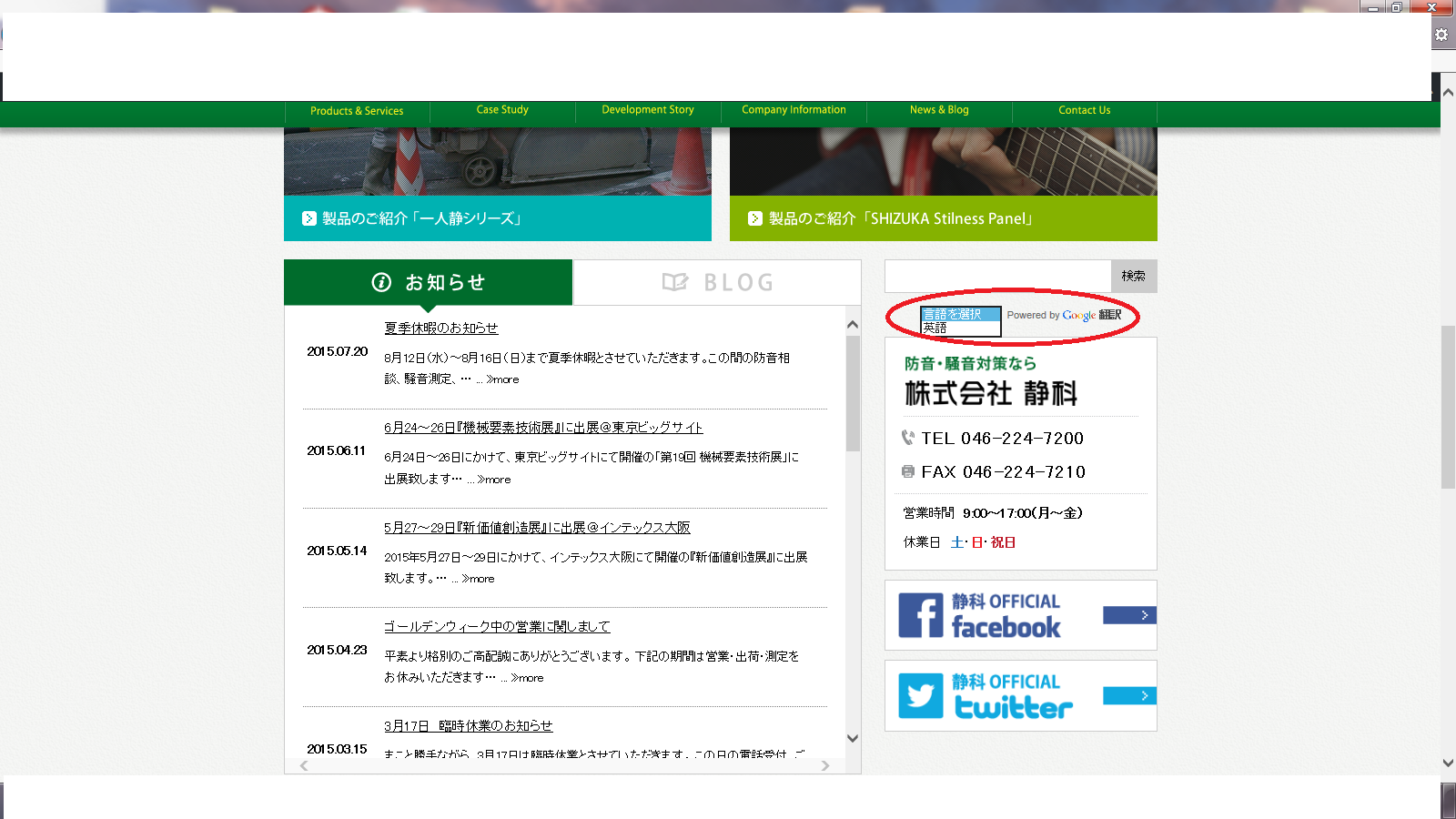This screenshot has width=1456, height=819.
Task: Click the news list vertical scrollbar thumb
Action: [853, 393]
